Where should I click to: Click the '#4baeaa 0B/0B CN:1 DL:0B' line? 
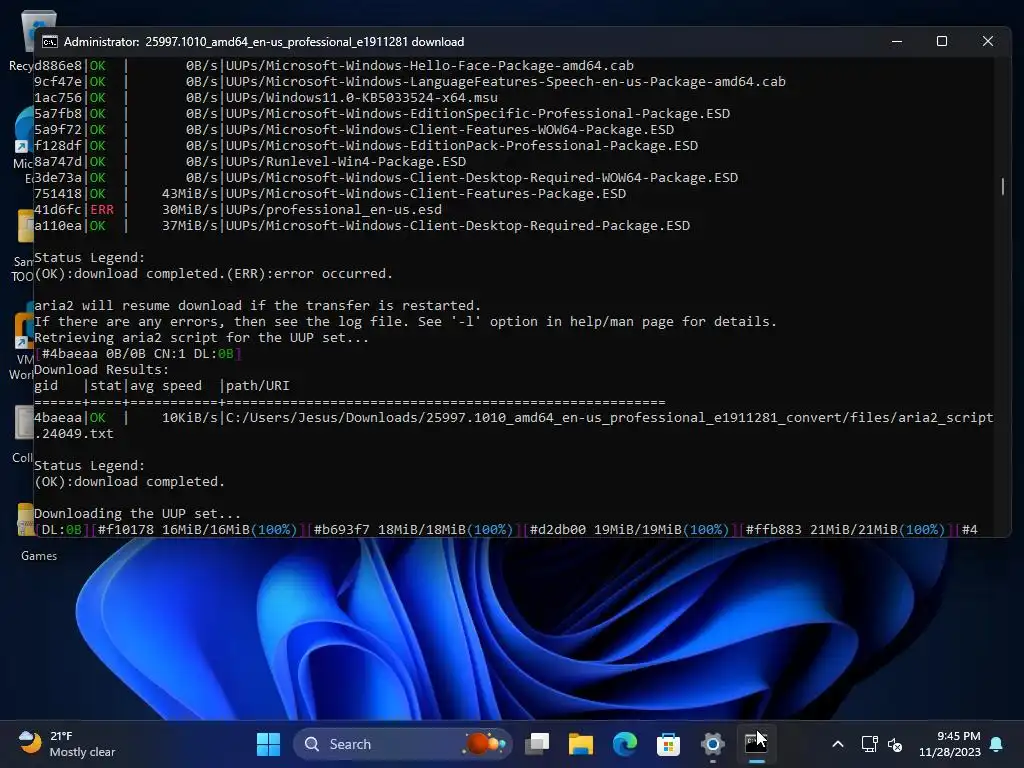(x=138, y=353)
